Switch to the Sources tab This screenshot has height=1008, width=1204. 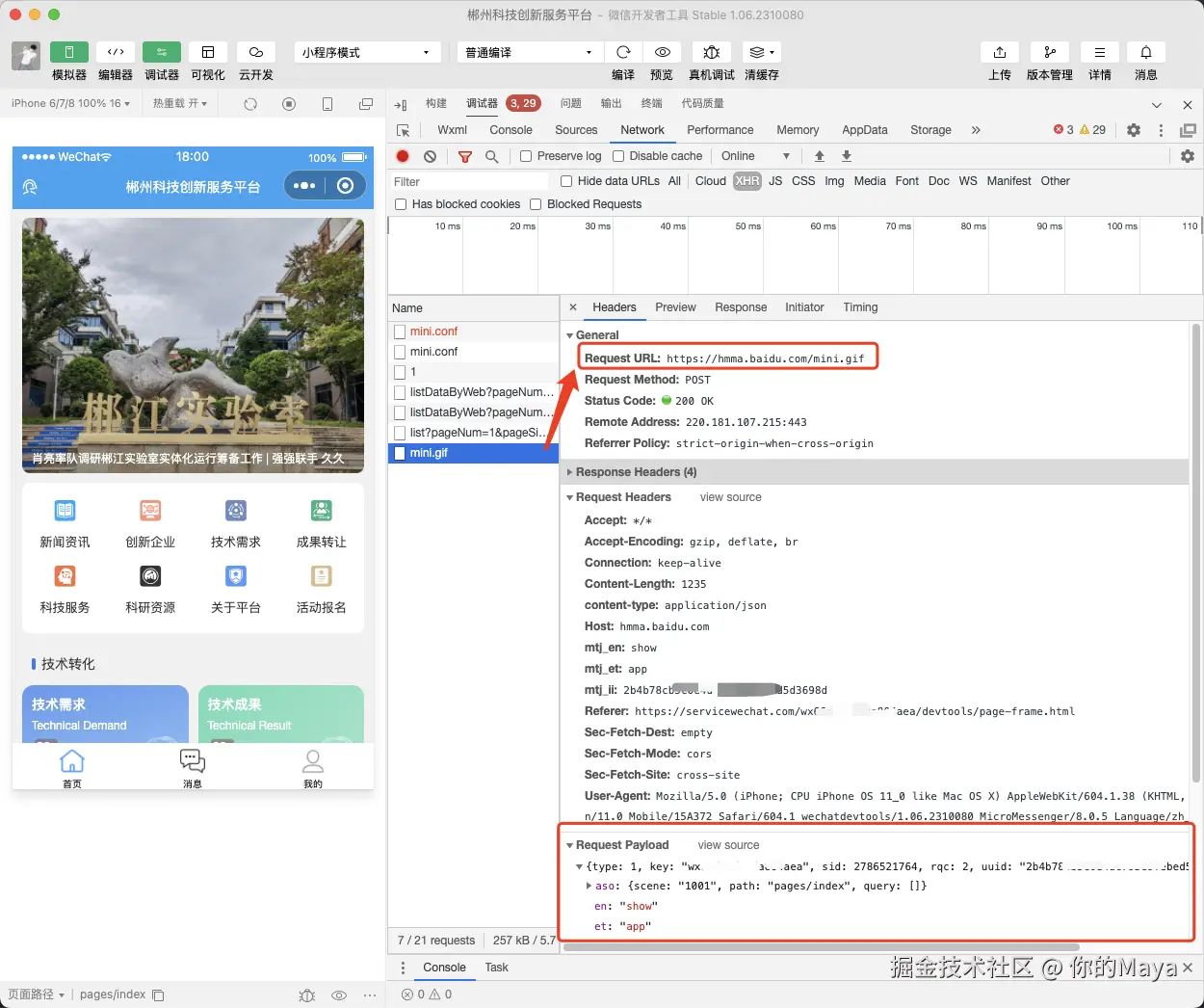pos(576,130)
